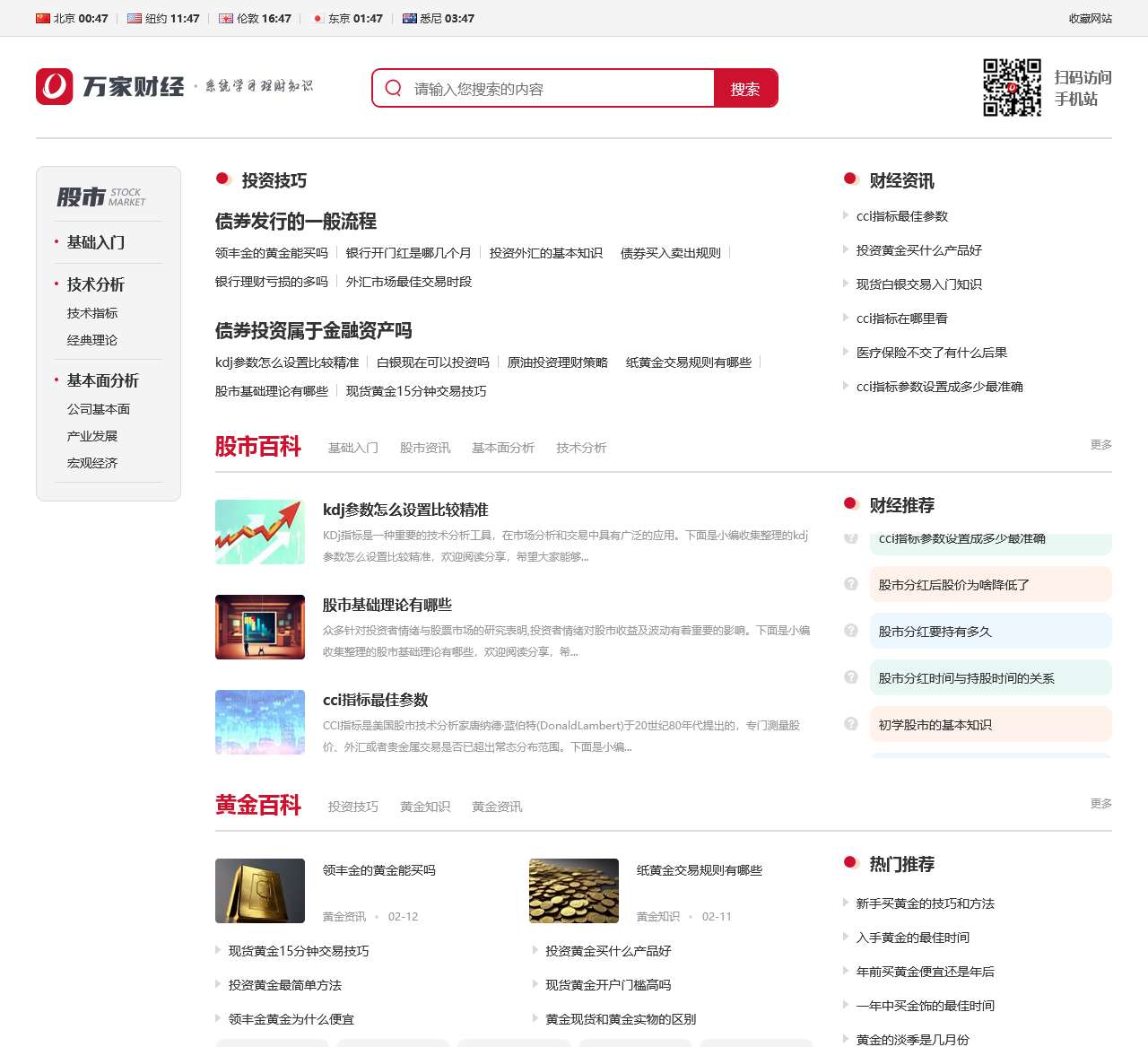Open the gold bar thumbnail for 领丰金
The width and height of the screenshot is (1148, 1047).
260,891
